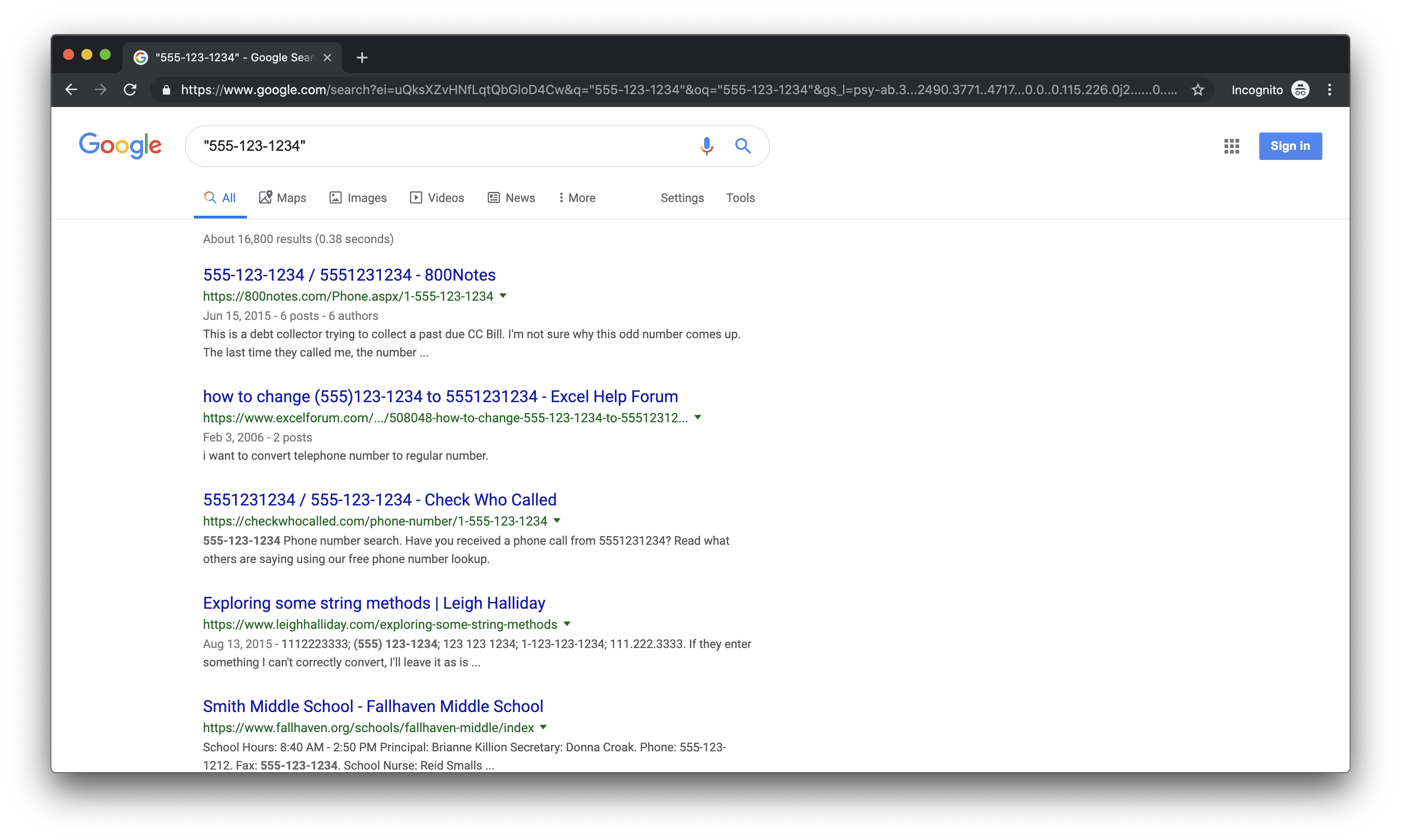
Task: Open Chrome three-dot menu
Action: pos(1329,90)
